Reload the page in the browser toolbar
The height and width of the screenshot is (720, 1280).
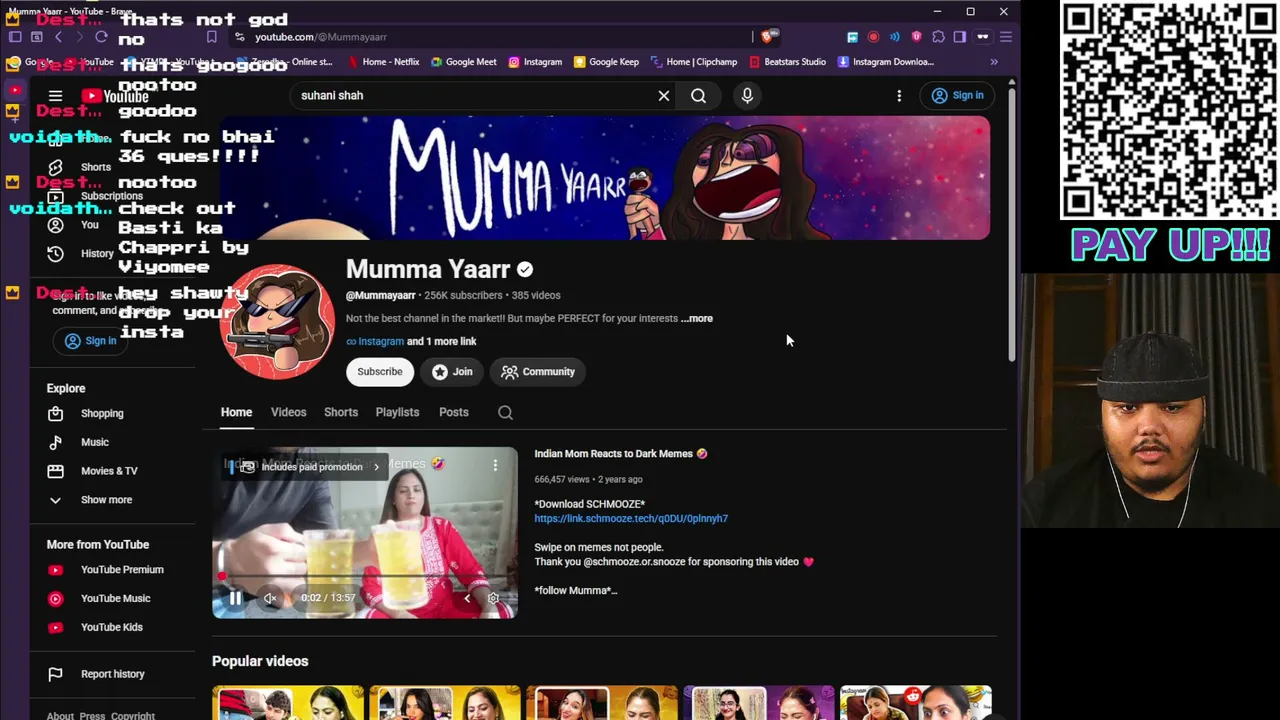(101, 37)
